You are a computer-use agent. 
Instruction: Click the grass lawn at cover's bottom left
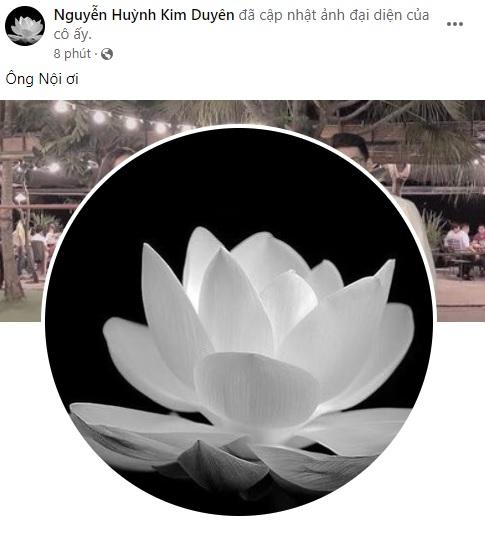[x=21, y=310]
